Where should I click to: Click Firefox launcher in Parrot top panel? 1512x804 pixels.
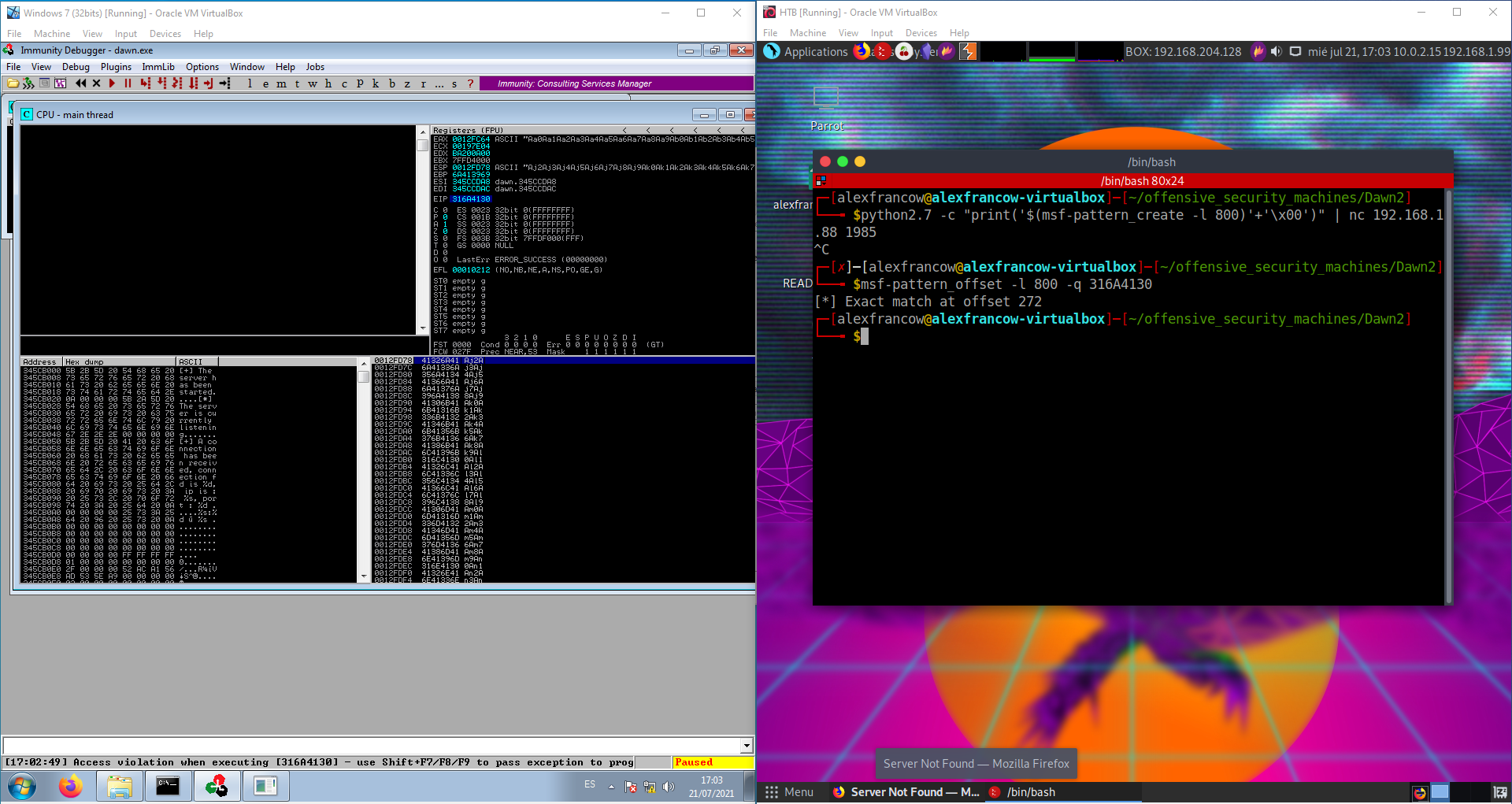(863, 51)
